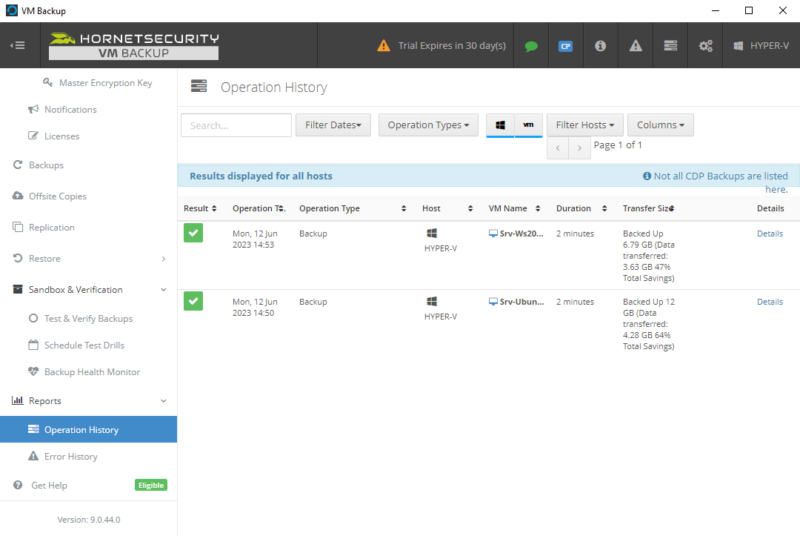
Task: Open the Columns dropdown
Action: (660, 125)
